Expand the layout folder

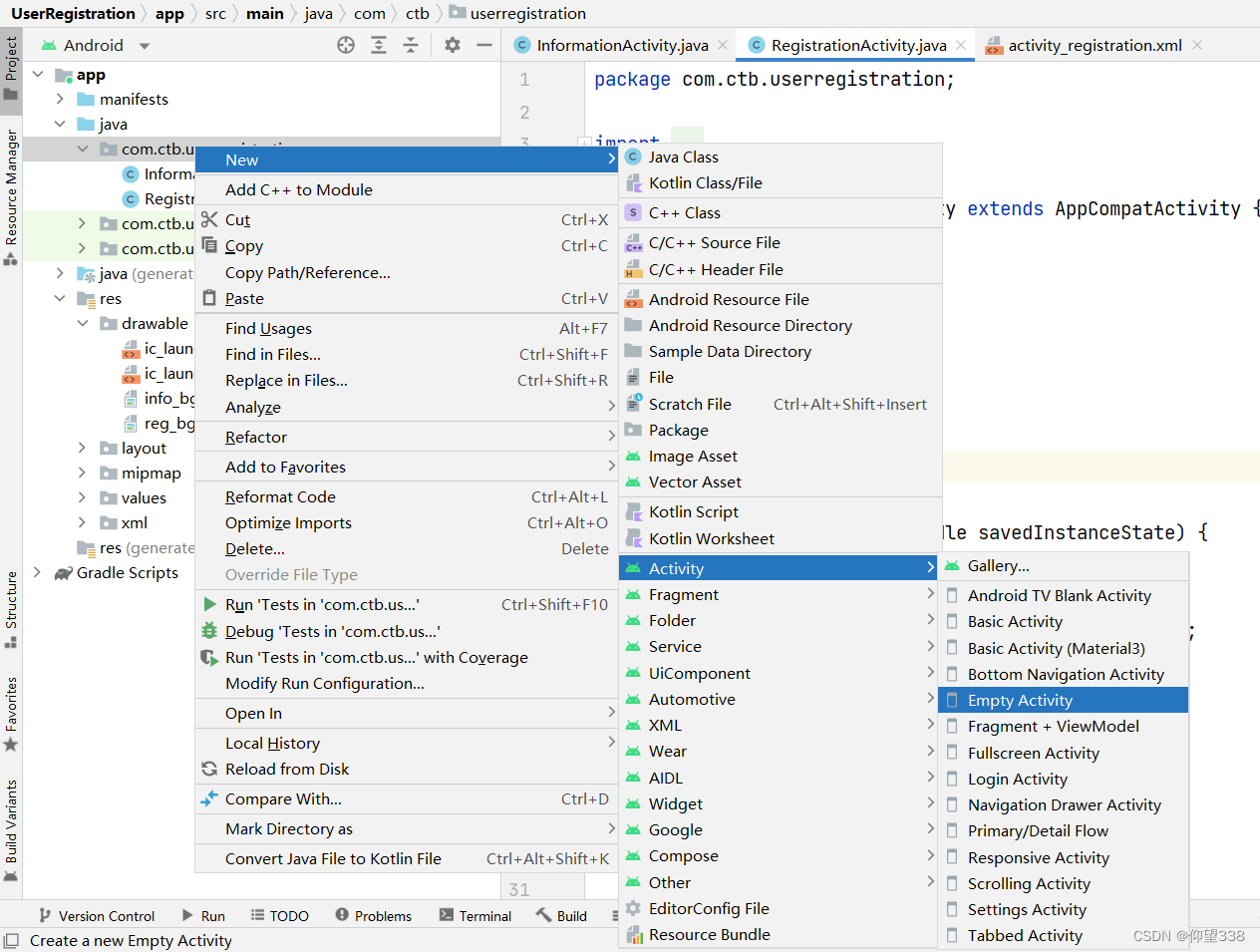coord(83,448)
